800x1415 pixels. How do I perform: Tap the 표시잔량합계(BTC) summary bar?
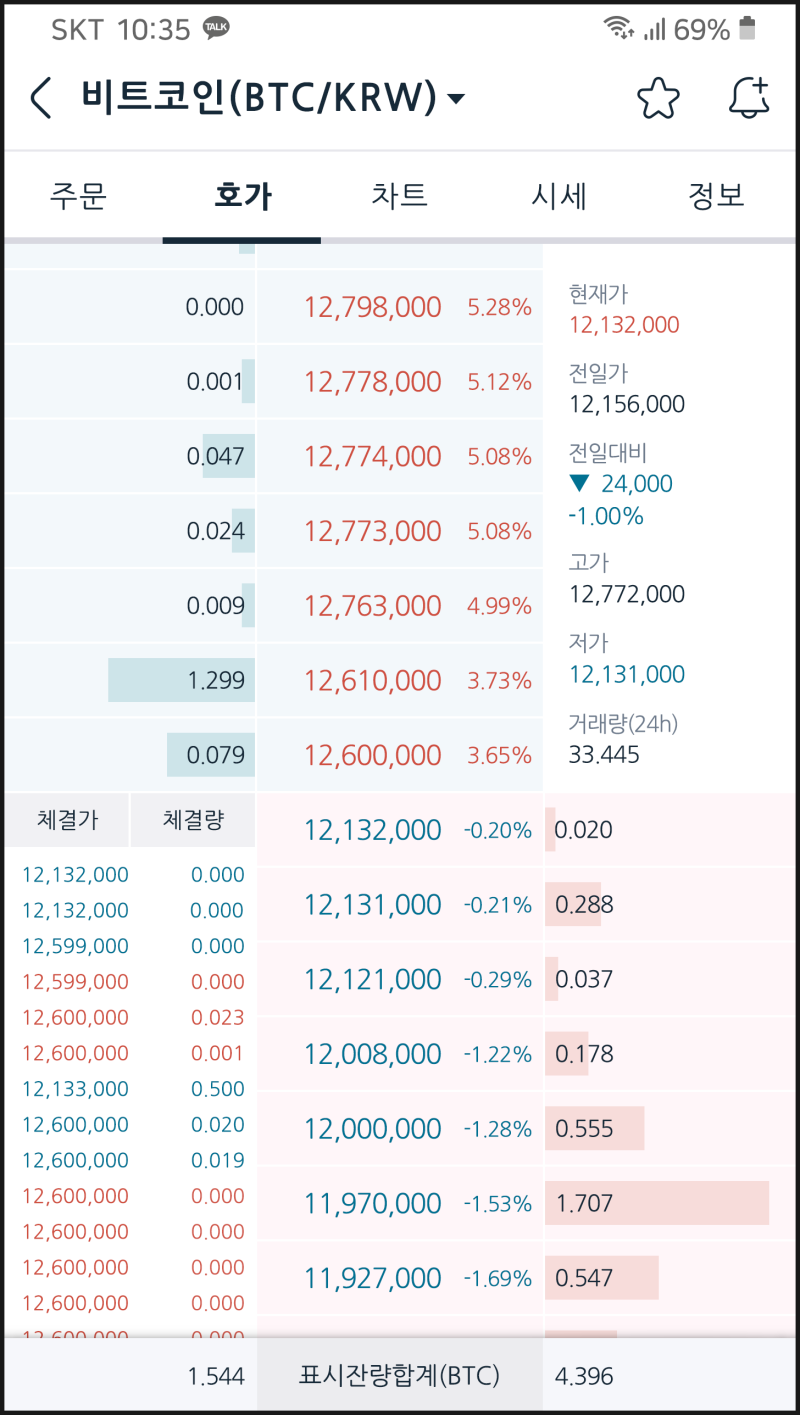click(x=399, y=1375)
